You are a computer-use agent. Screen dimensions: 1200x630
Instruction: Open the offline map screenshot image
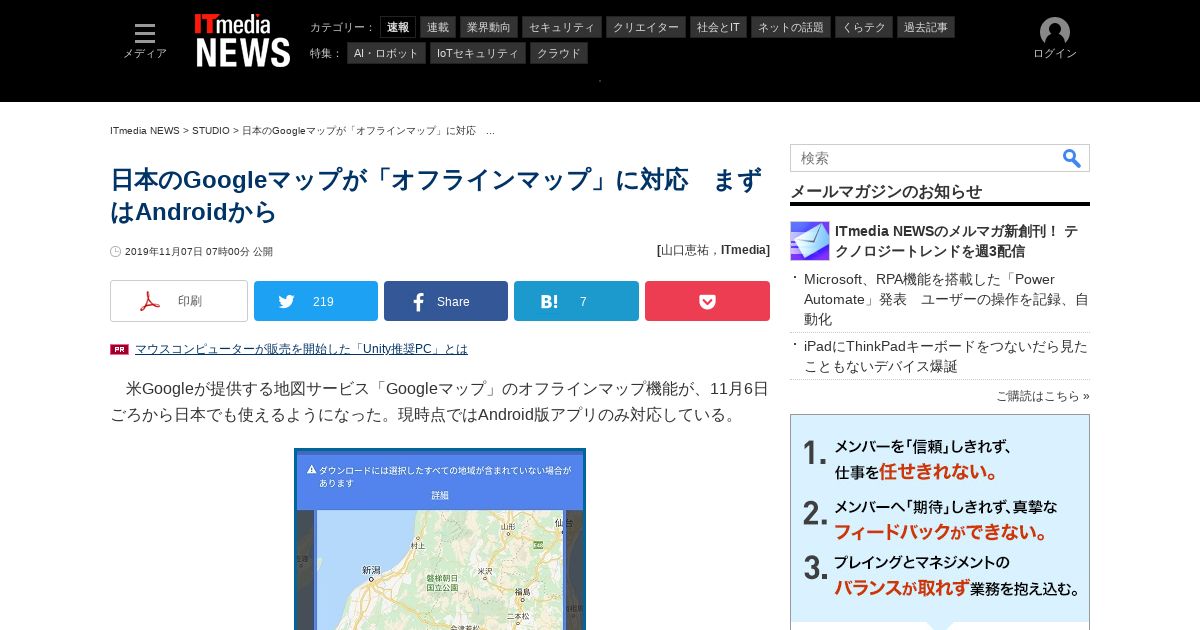coord(440,539)
